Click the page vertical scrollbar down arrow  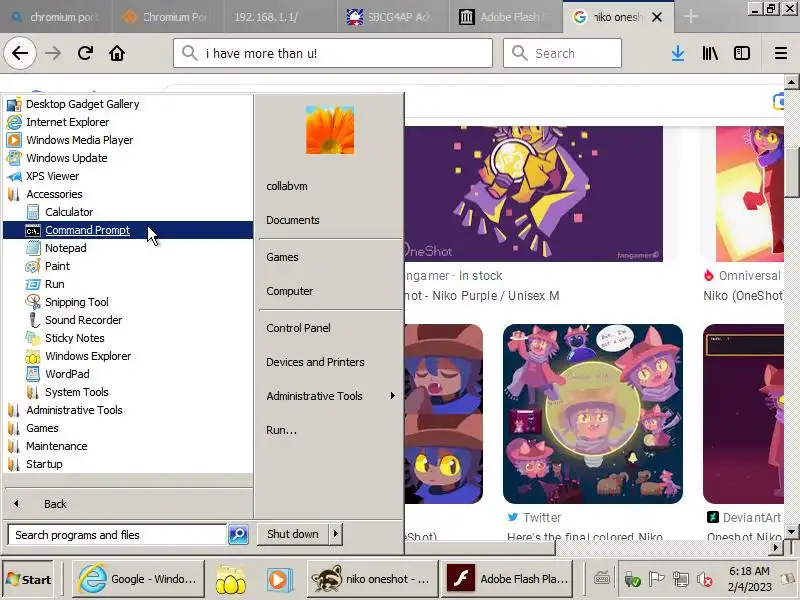coord(791,532)
